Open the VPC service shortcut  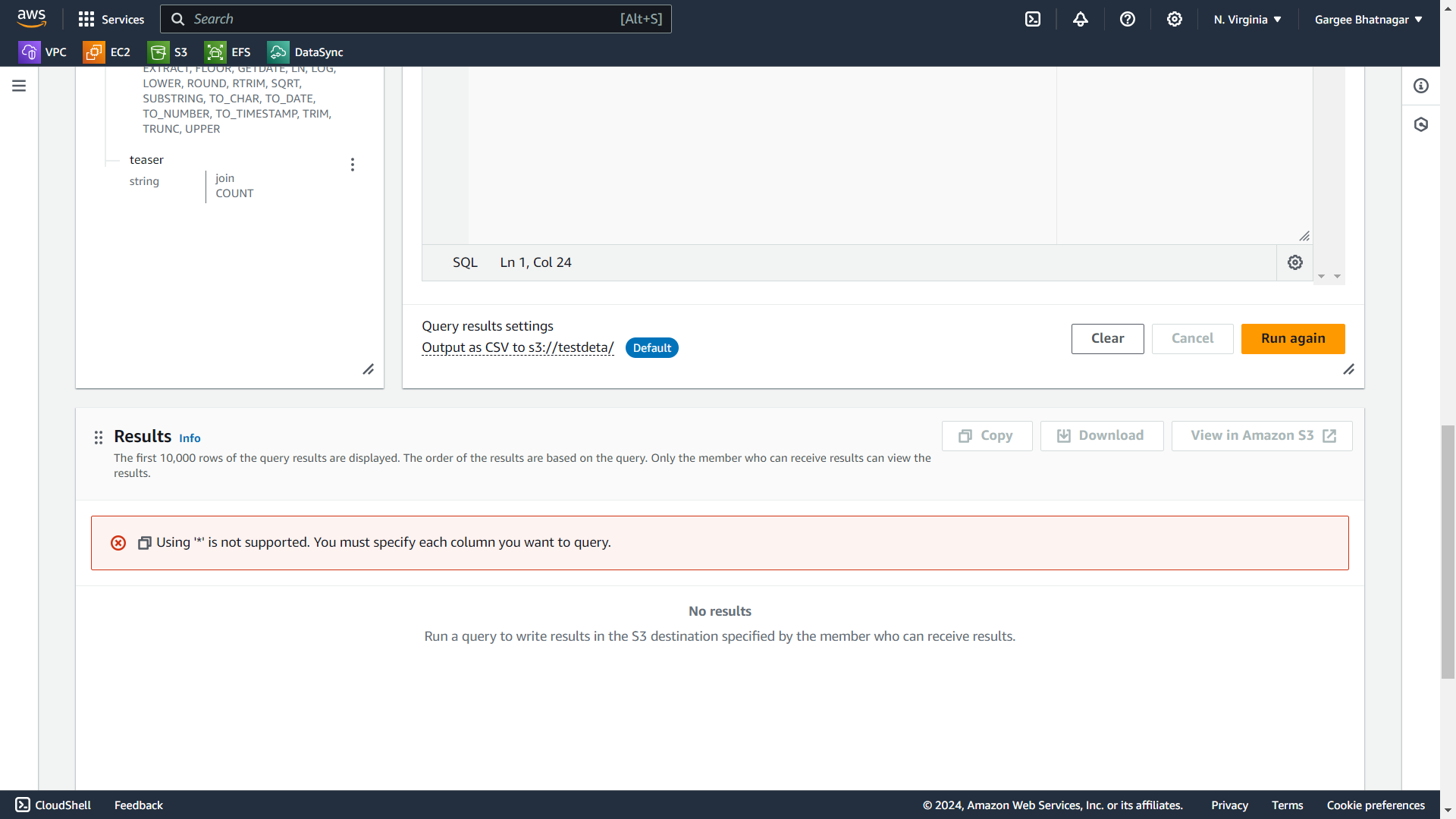[x=42, y=52]
